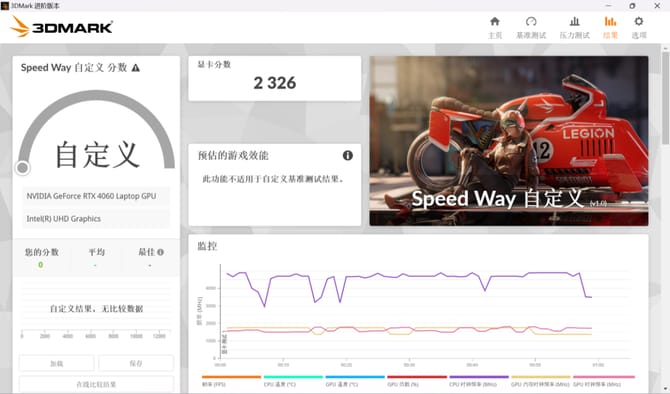
Task: Click the info icon next to 最佳
Action: (161, 252)
